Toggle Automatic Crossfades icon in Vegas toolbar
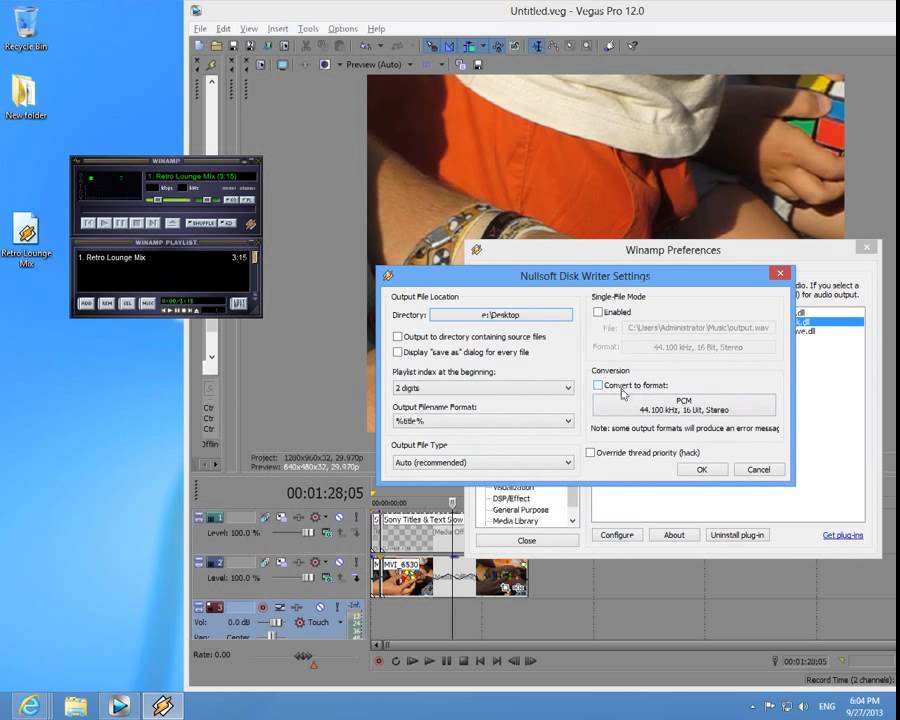The height and width of the screenshot is (720, 900). (x=449, y=46)
